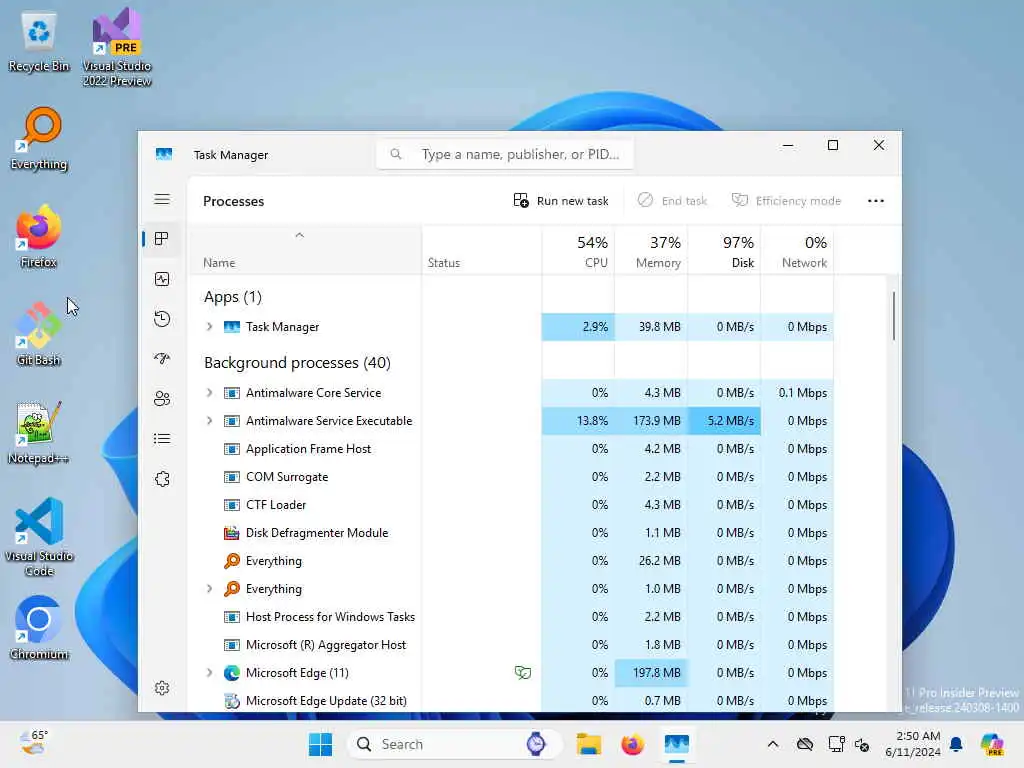This screenshot has width=1024, height=768.
Task: Open Recycle Bin desktop icon
Action: 39,42
